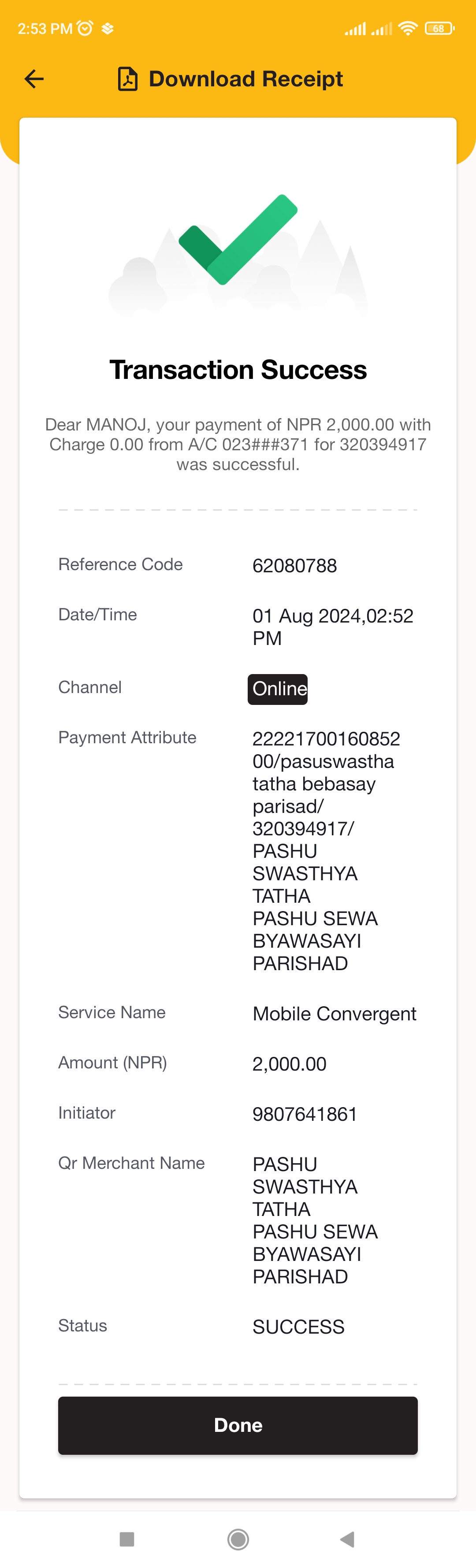476x1568 pixels.
Task: Tap the Done button
Action: tap(238, 1425)
